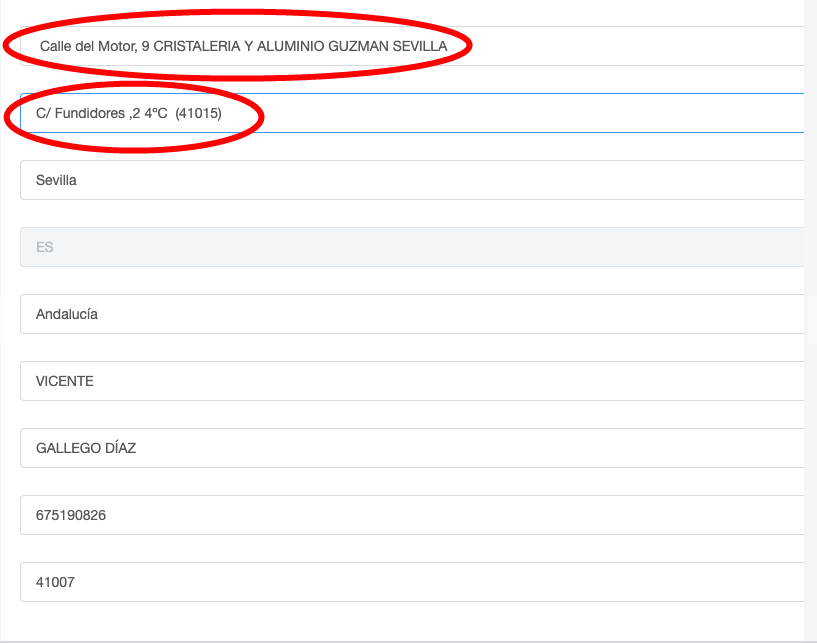Click the (41015) text in second address
Image resolution: width=817 pixels, height=643 pixels.
pyautogui.click(x=198, y=113)
